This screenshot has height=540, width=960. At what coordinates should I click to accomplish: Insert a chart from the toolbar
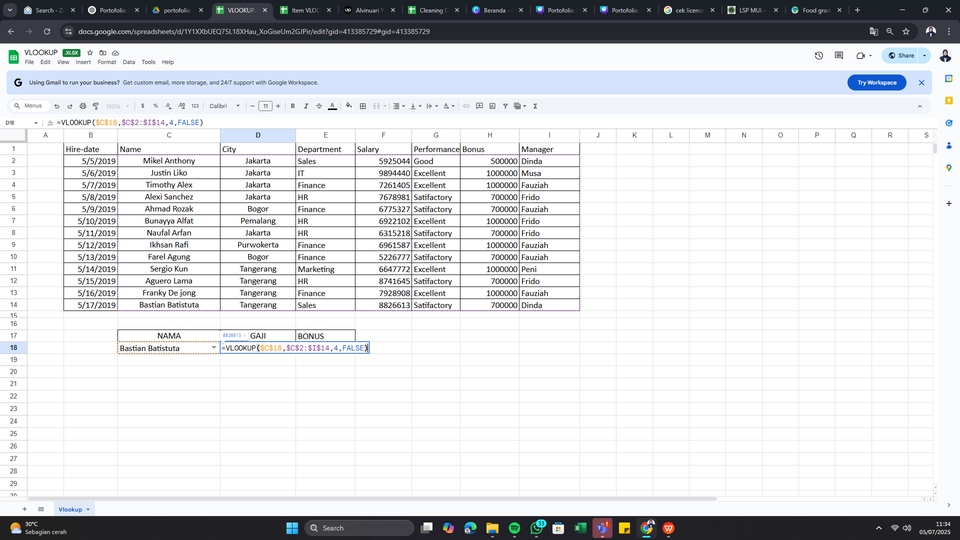[492, 106]
